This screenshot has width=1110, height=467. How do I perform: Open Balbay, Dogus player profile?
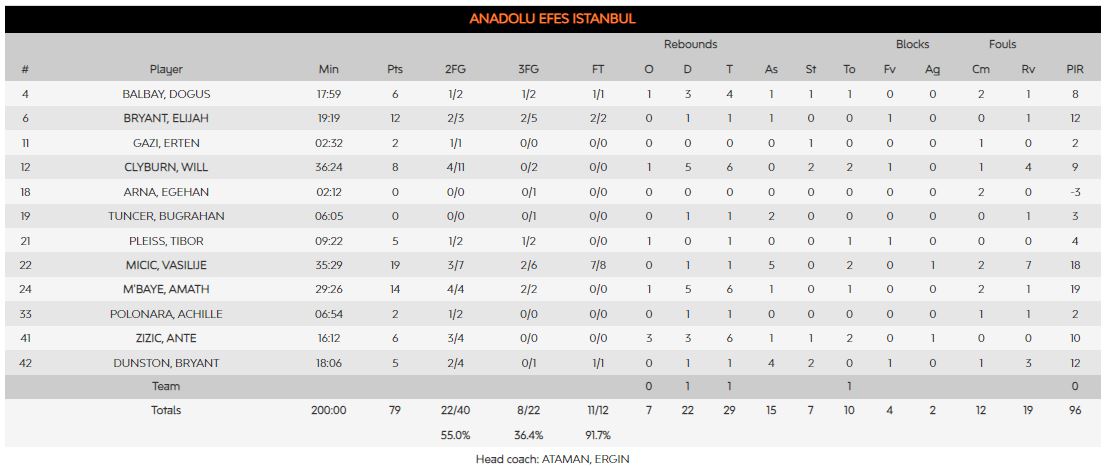point(166,94)
